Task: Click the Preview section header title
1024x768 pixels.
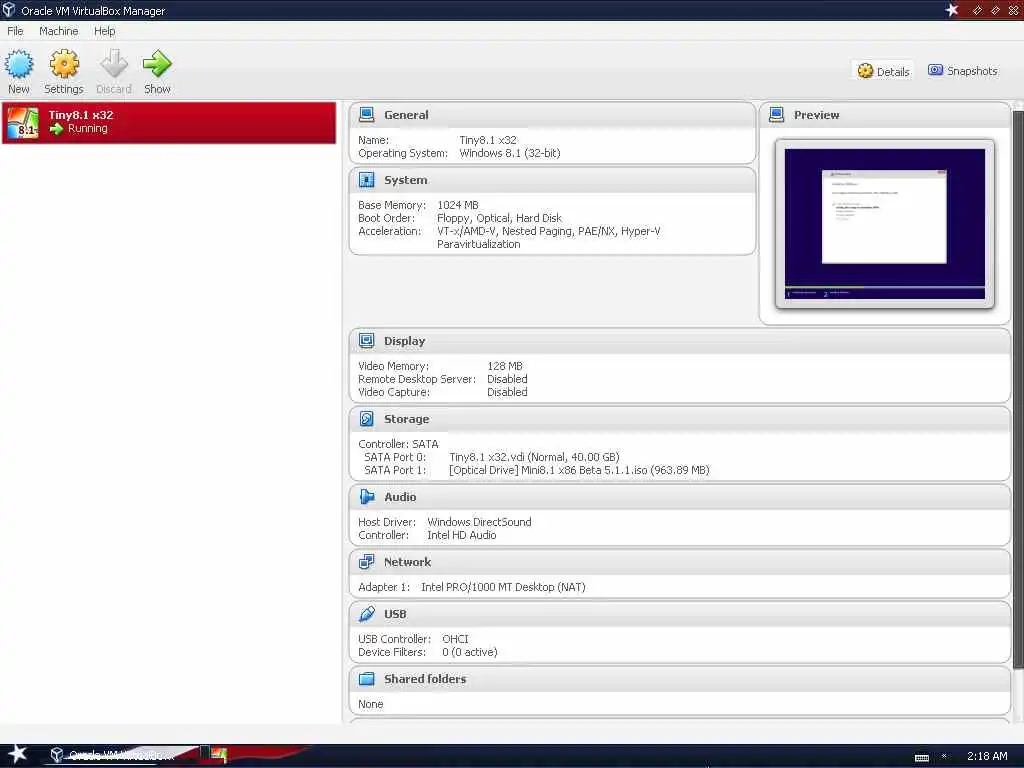Action: 816,115
